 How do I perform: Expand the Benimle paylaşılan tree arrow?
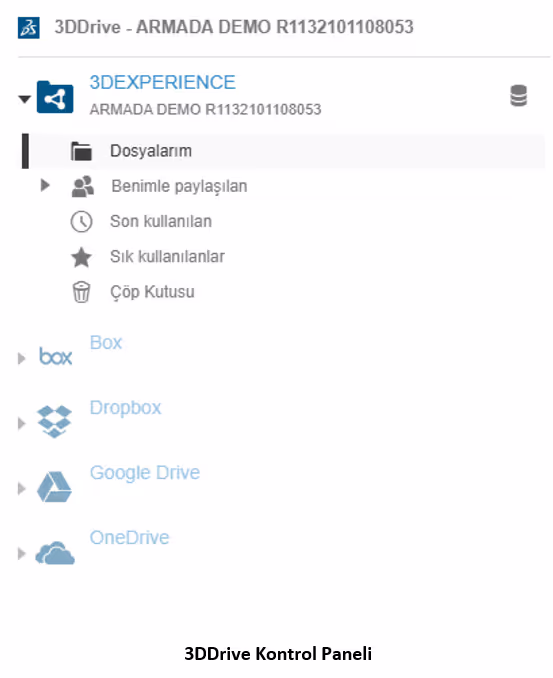tap(45, 185)
